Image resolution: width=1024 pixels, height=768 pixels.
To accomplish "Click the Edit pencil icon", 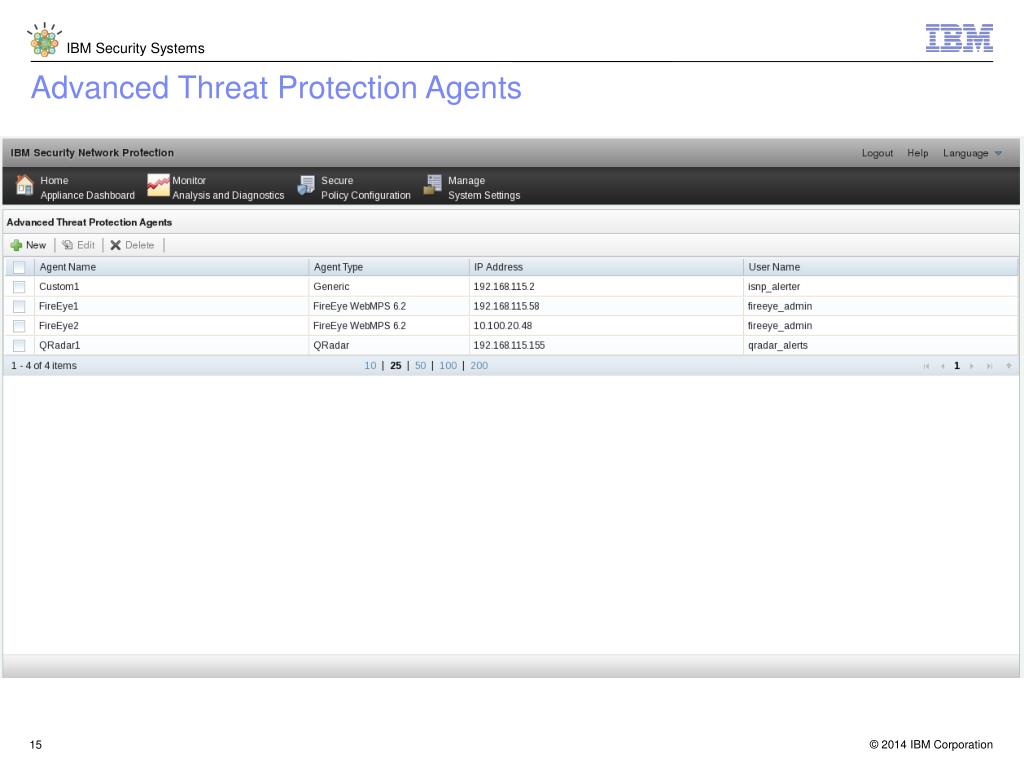I will click(67, 246).
